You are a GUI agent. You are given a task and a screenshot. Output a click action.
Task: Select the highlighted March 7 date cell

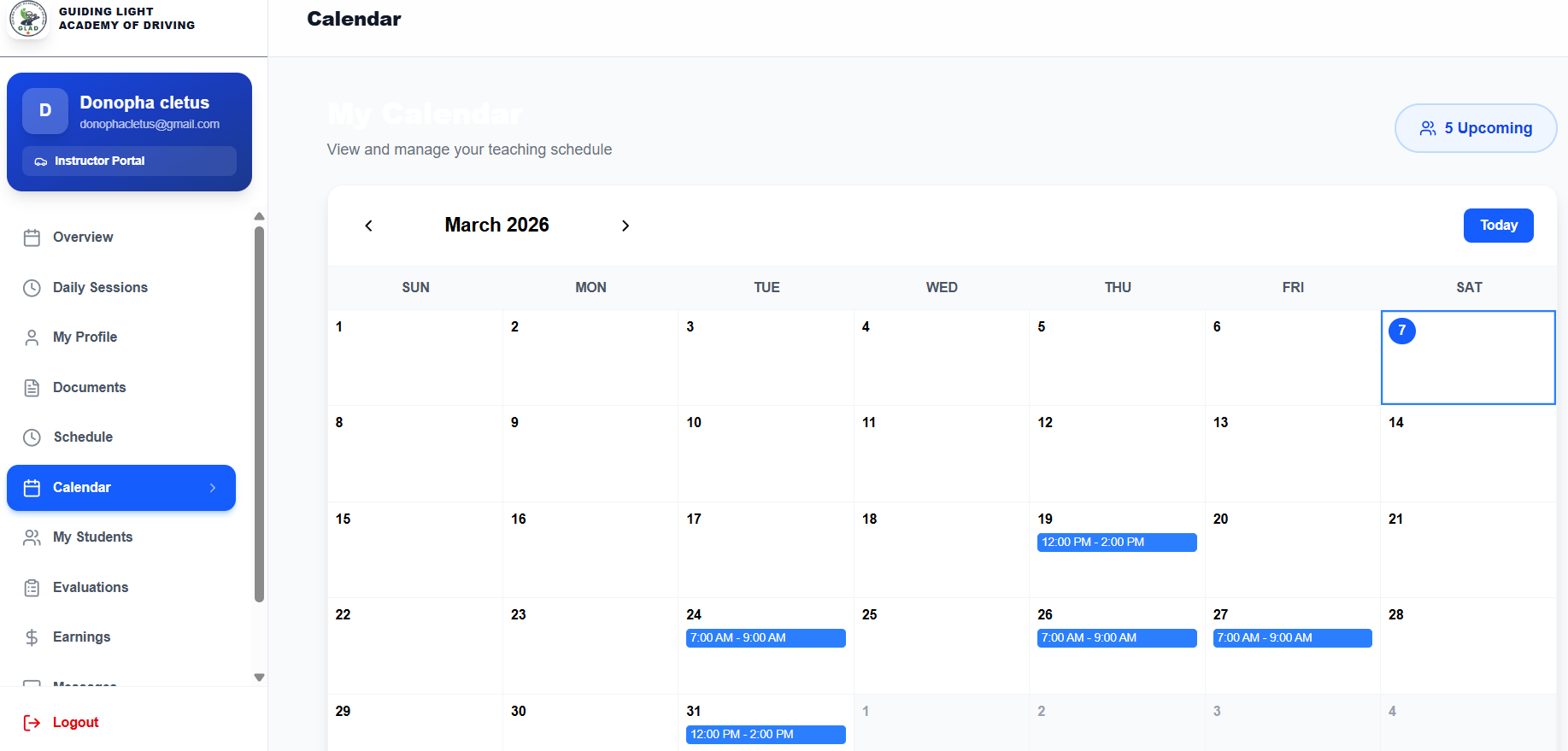tap(1467, 357)
